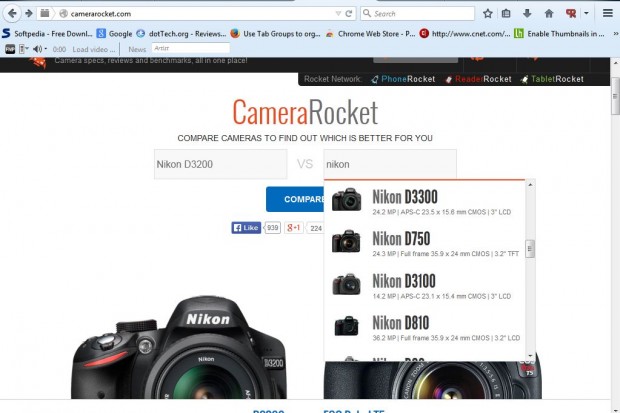Open the Softpedia bookmark

[48, 33]
